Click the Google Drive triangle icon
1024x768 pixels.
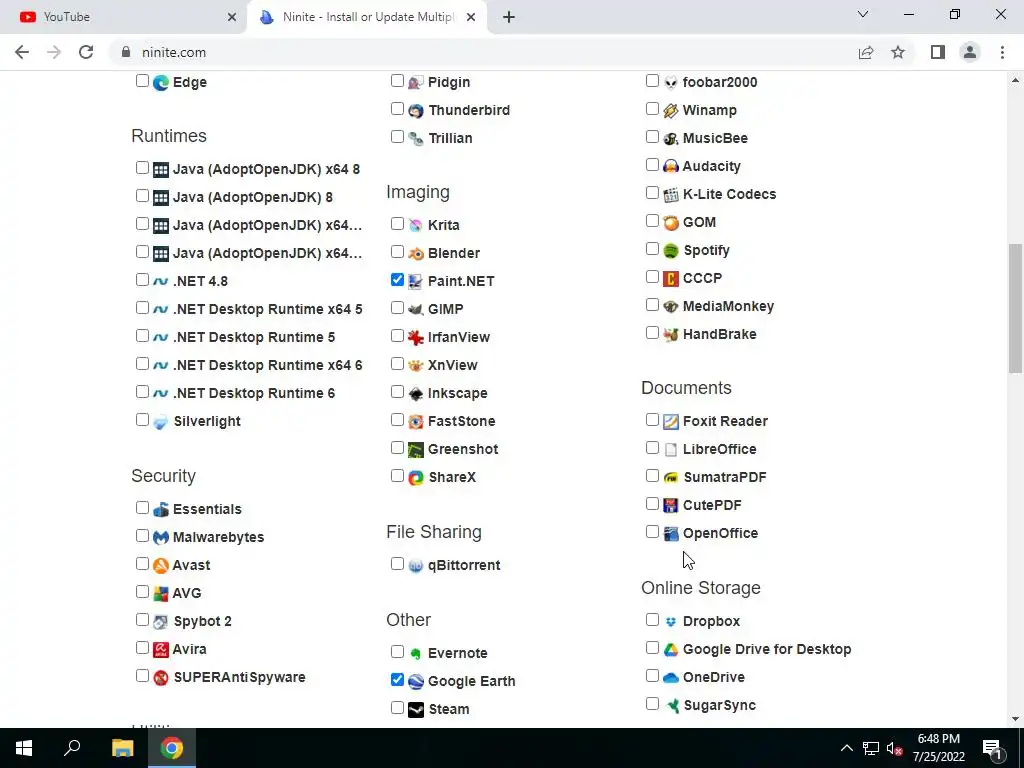[671, 649]
